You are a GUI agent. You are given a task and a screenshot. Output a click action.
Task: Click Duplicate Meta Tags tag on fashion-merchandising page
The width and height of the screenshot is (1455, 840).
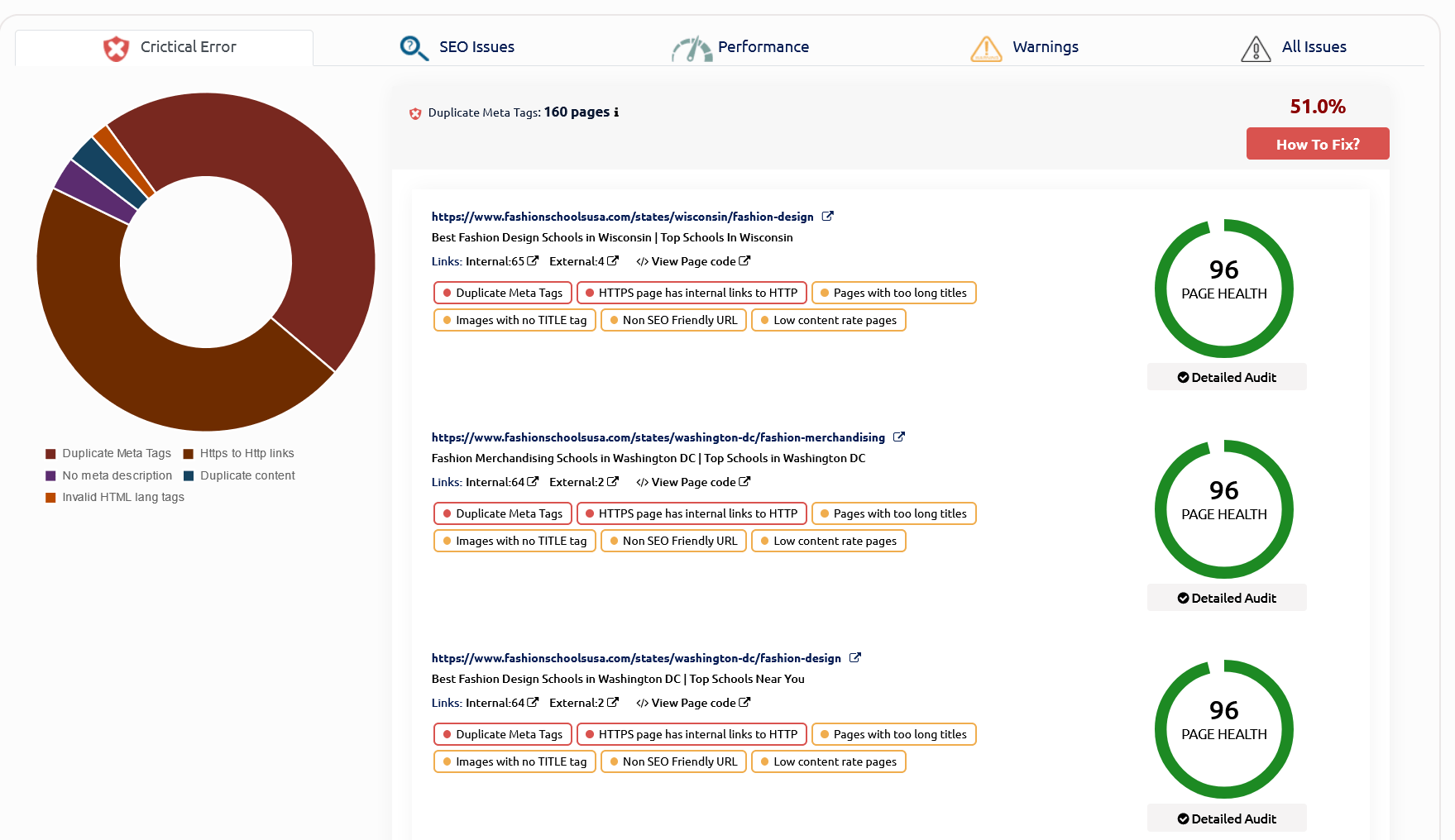click(x=503, y=513)
